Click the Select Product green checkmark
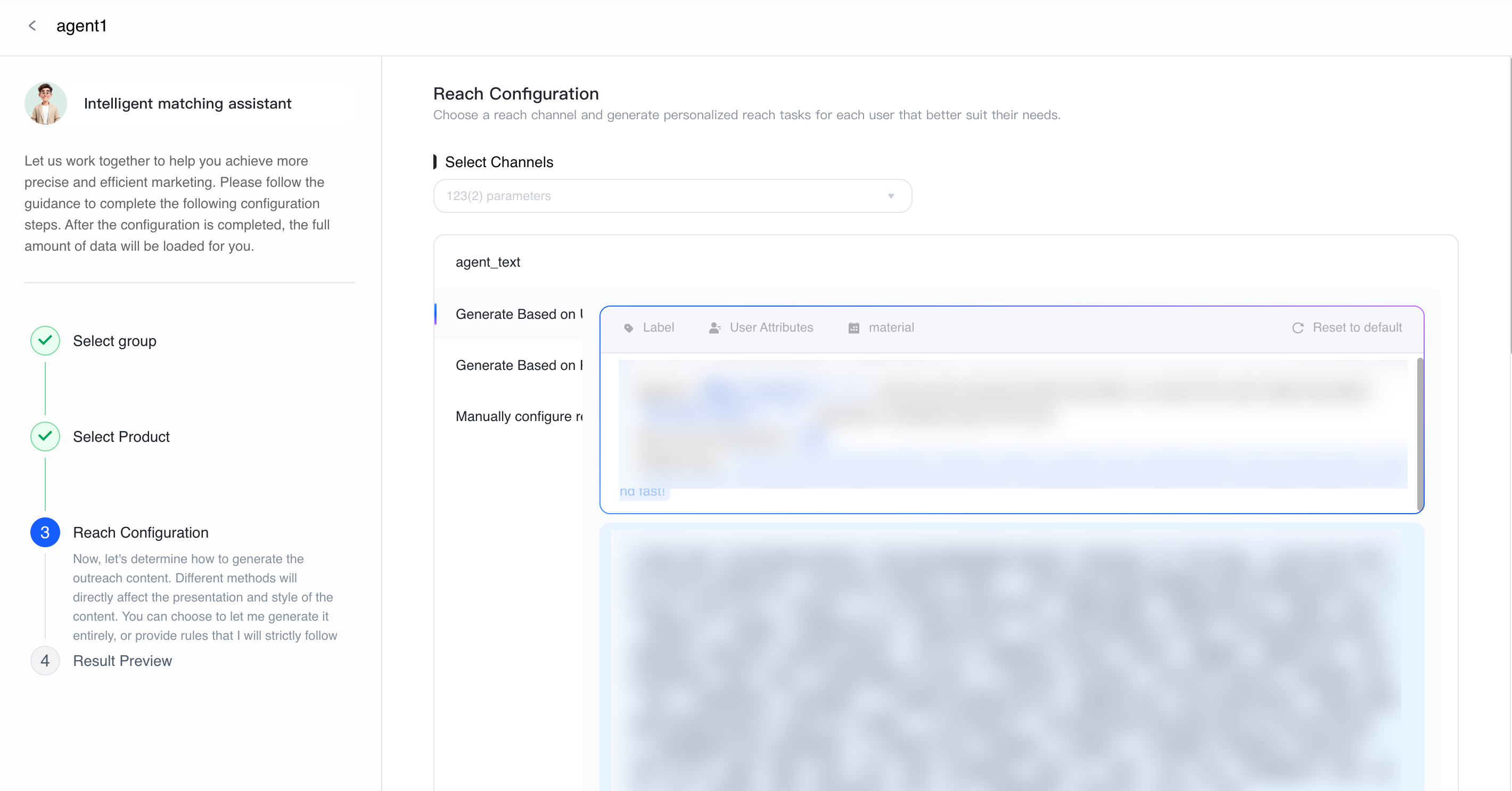This screenshot has height=791, width=1512. [45, 436]
